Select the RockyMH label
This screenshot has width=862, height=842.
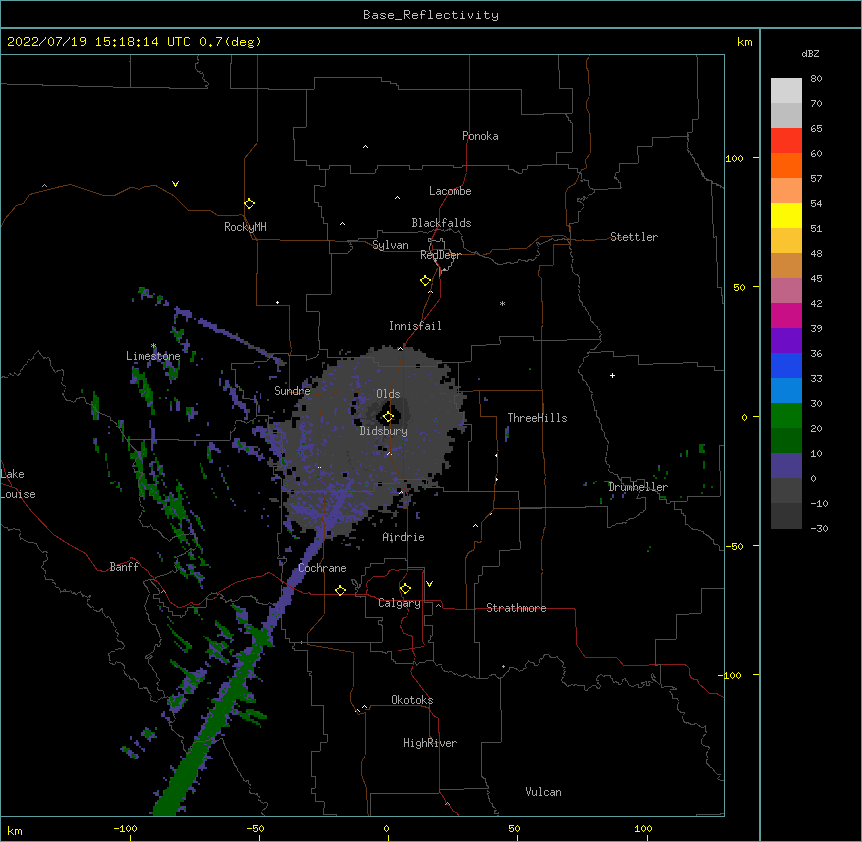coord(245,227)
